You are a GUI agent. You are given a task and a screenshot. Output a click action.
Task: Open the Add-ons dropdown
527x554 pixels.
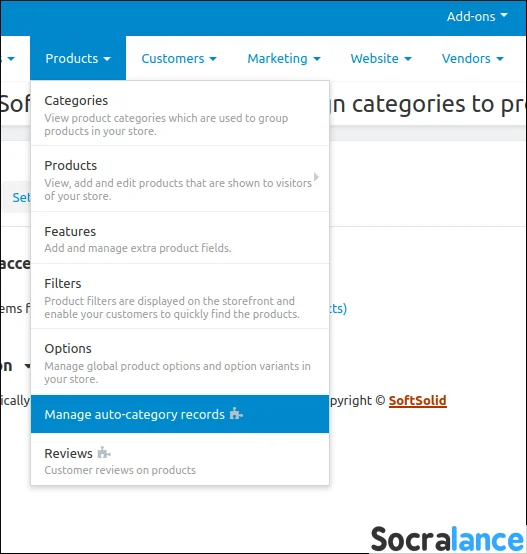coord(477,16)
